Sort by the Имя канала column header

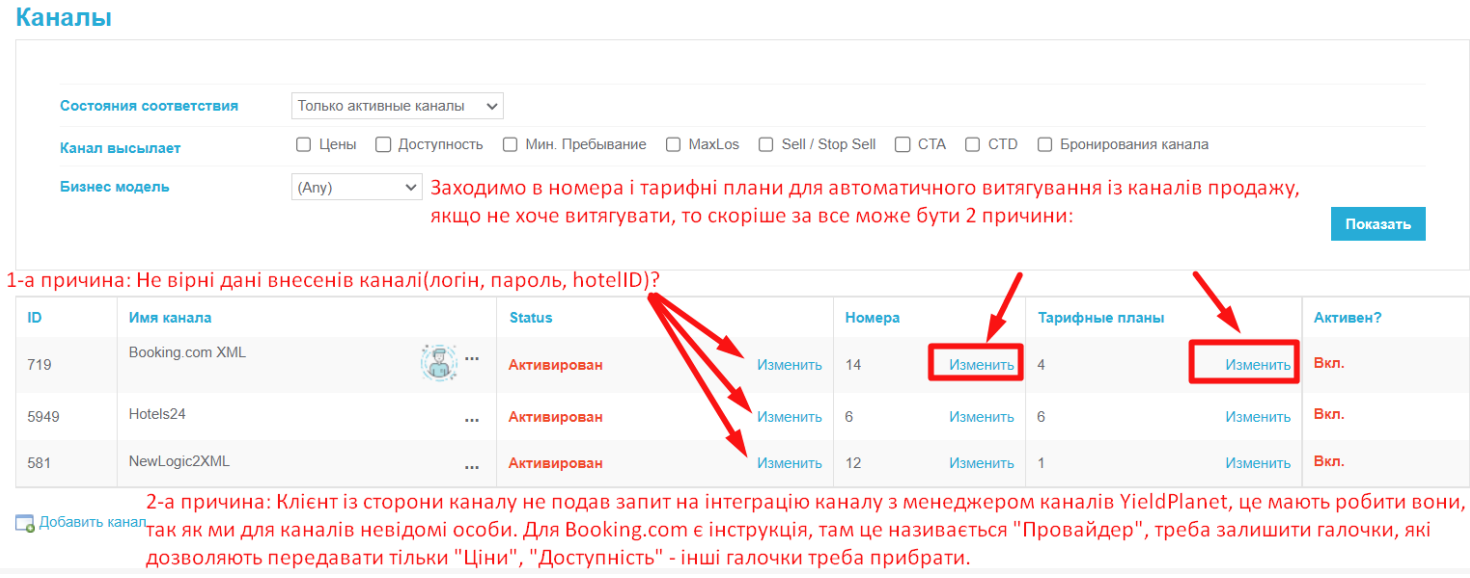170,318
